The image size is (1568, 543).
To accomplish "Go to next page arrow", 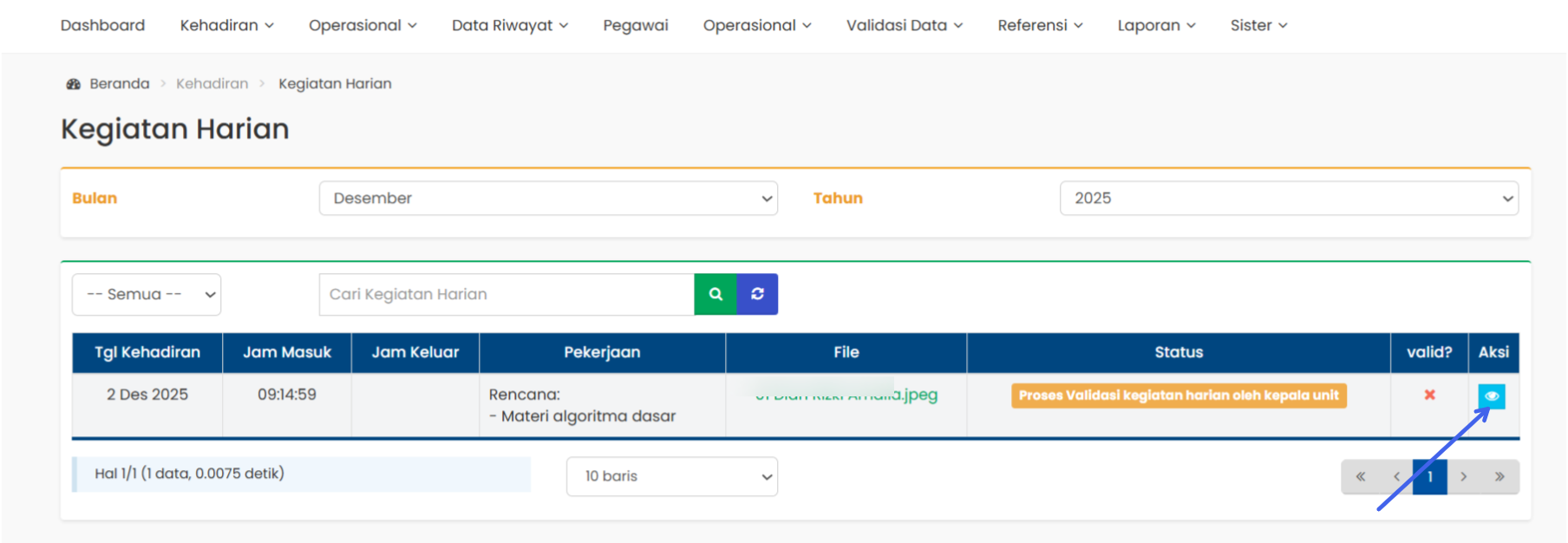I will pos(1464,476).
